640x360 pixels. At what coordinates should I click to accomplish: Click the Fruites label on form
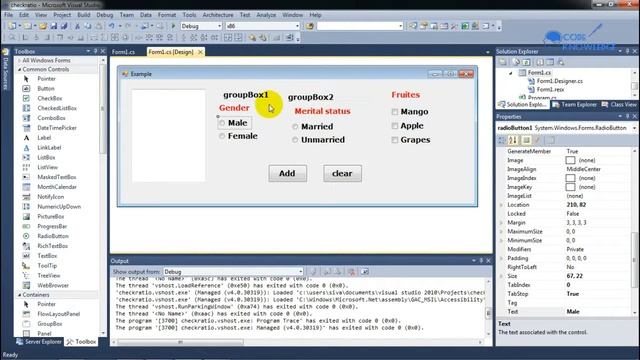pyautogui.click(x=405, y=95)
